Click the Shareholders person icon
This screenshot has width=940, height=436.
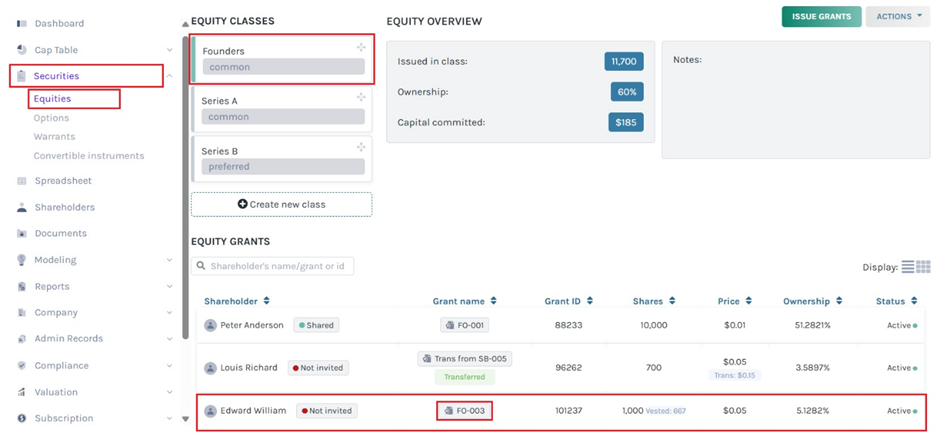coord(22,208)
